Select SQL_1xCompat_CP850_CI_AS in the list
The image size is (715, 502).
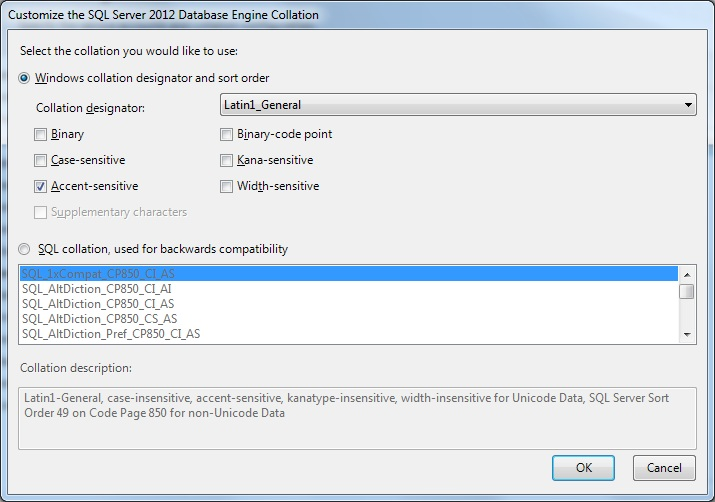(349, 274)
